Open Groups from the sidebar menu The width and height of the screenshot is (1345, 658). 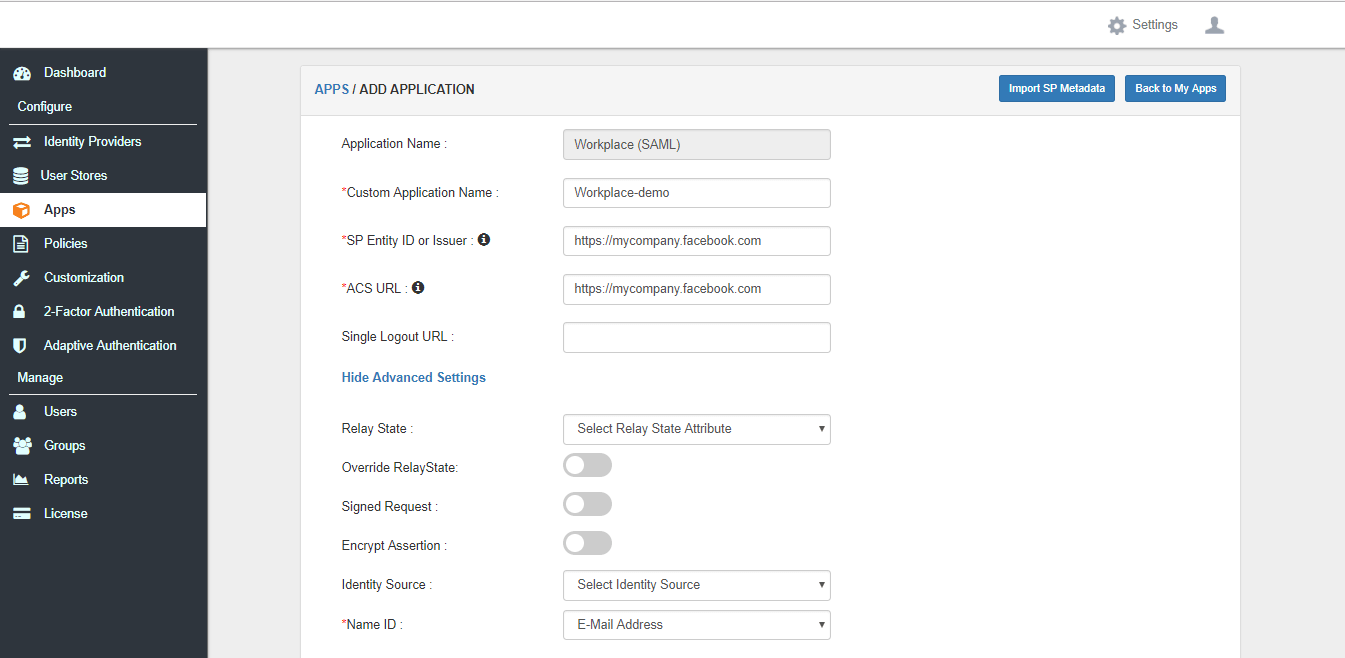(64, 446)
